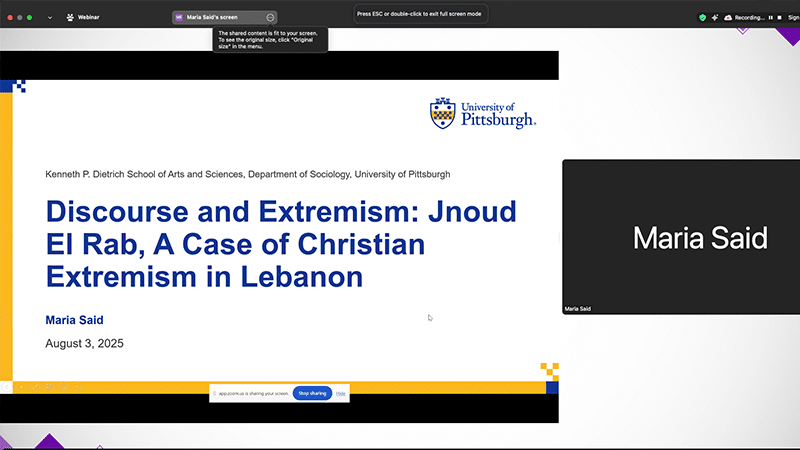Click the green encryption shield icon
The height and width of the screenshot is (450, 800).
[x=702, y=17]
